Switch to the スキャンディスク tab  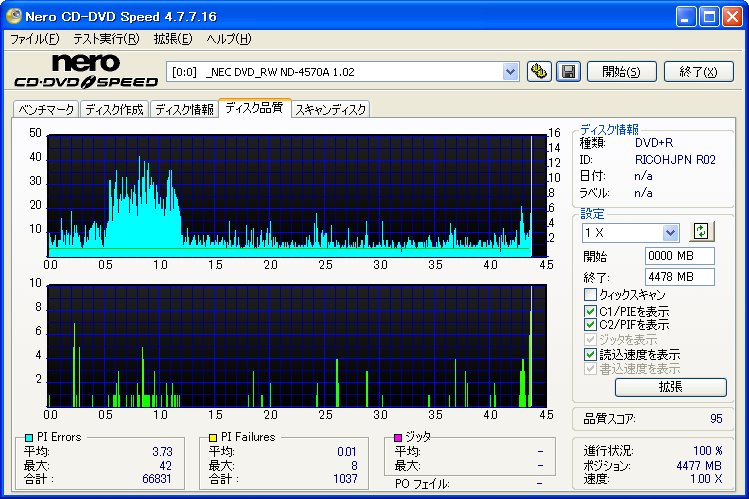331,109
